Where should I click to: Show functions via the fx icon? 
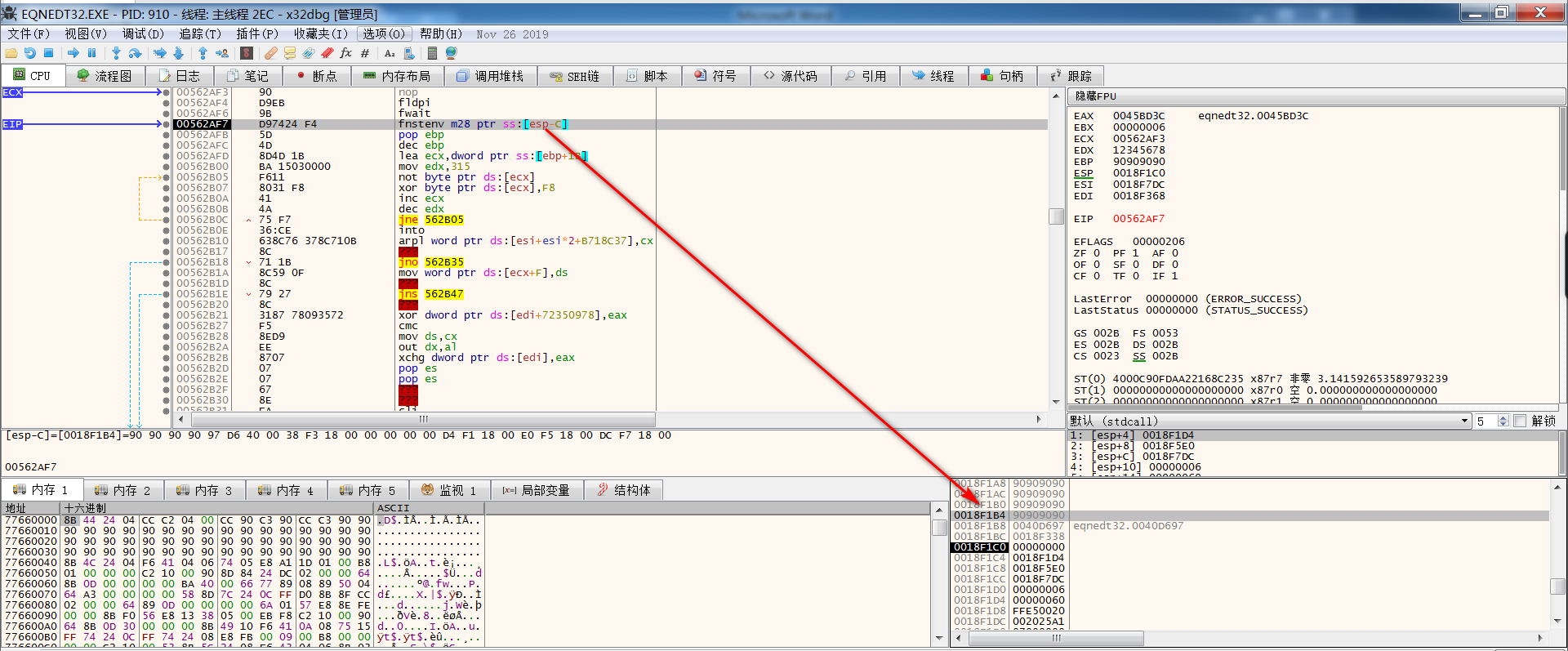pos(345,53)
